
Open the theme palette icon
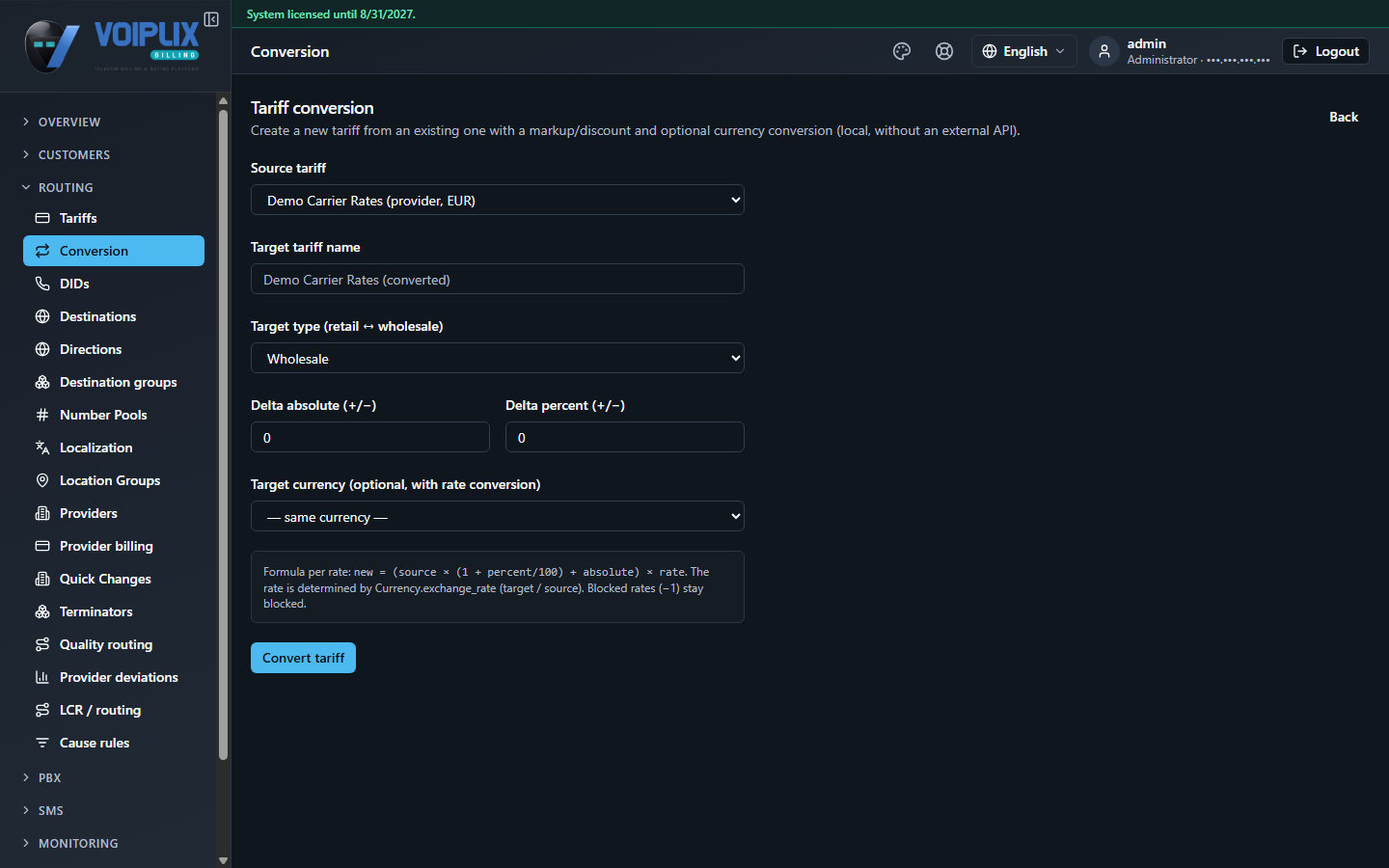tap(902, 51)
